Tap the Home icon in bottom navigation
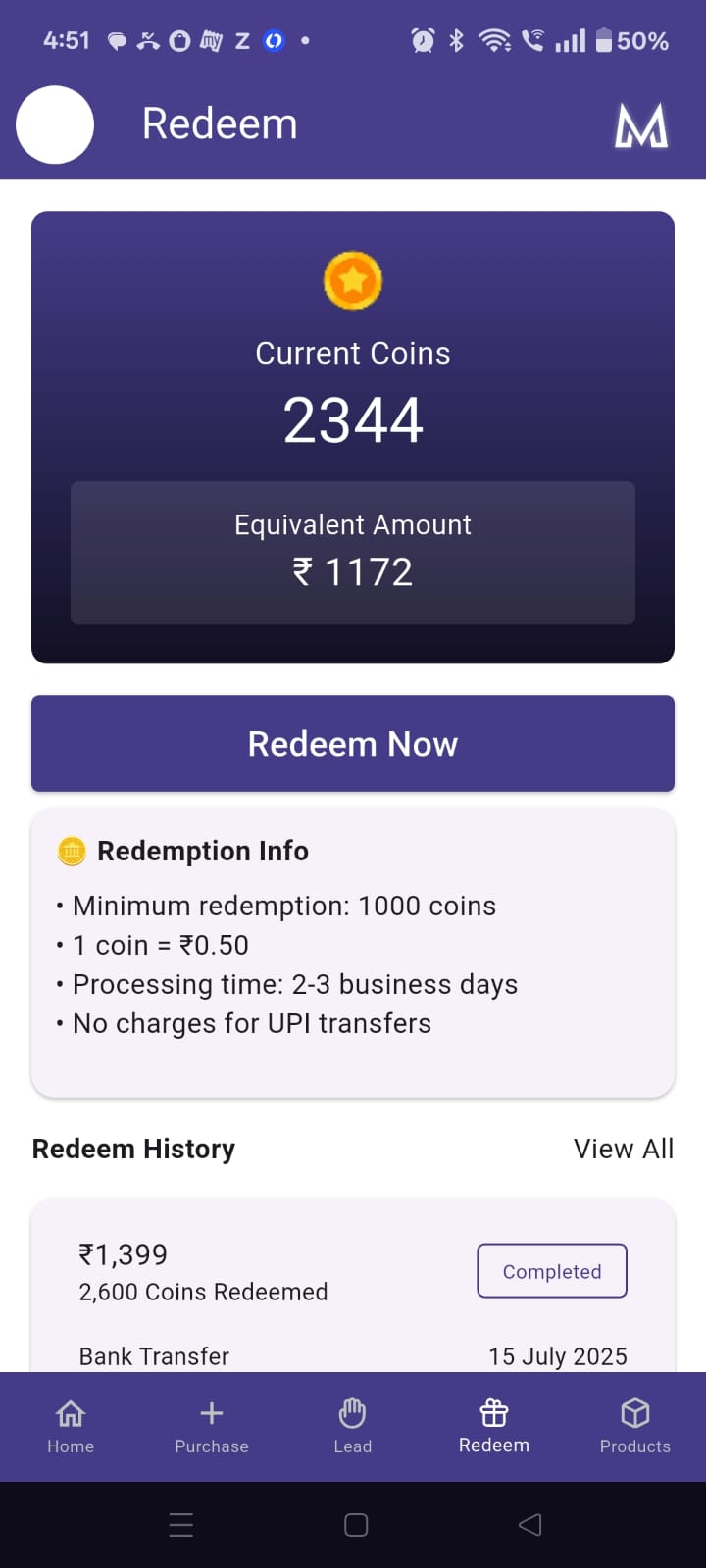 71,1413
